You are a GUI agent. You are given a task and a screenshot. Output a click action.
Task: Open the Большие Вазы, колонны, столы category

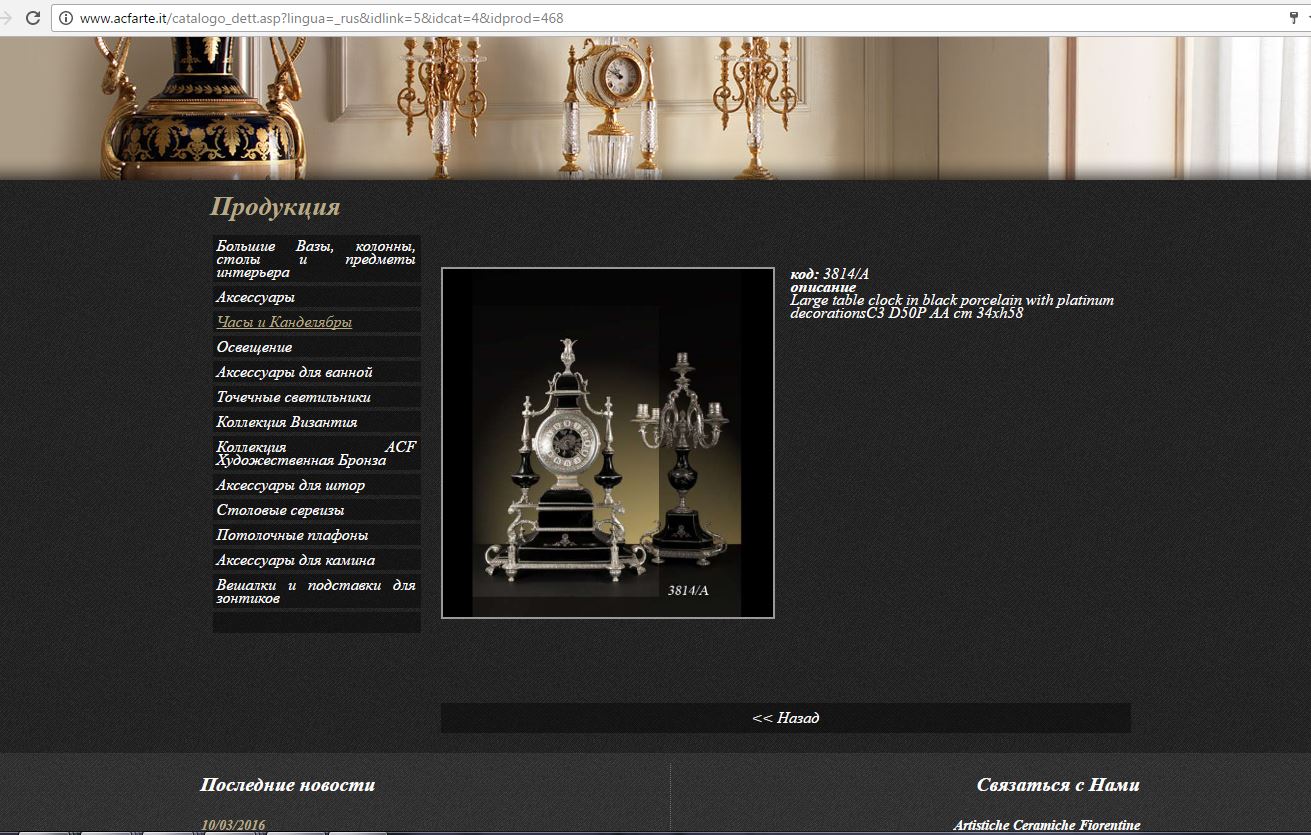pyautogui.click(x=316, y=259)
